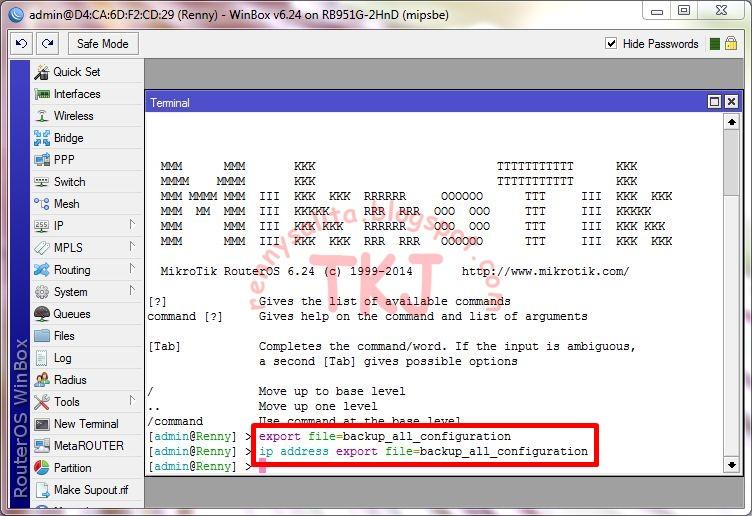Click Make Supout.rif file icon
This screenshot has width=752, height=516.
tap(42, 490)
